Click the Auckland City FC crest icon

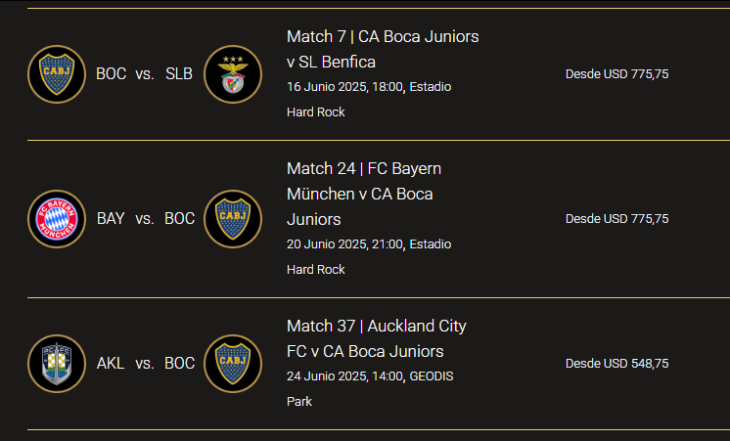pyautogui.click(x=57, y=364)
